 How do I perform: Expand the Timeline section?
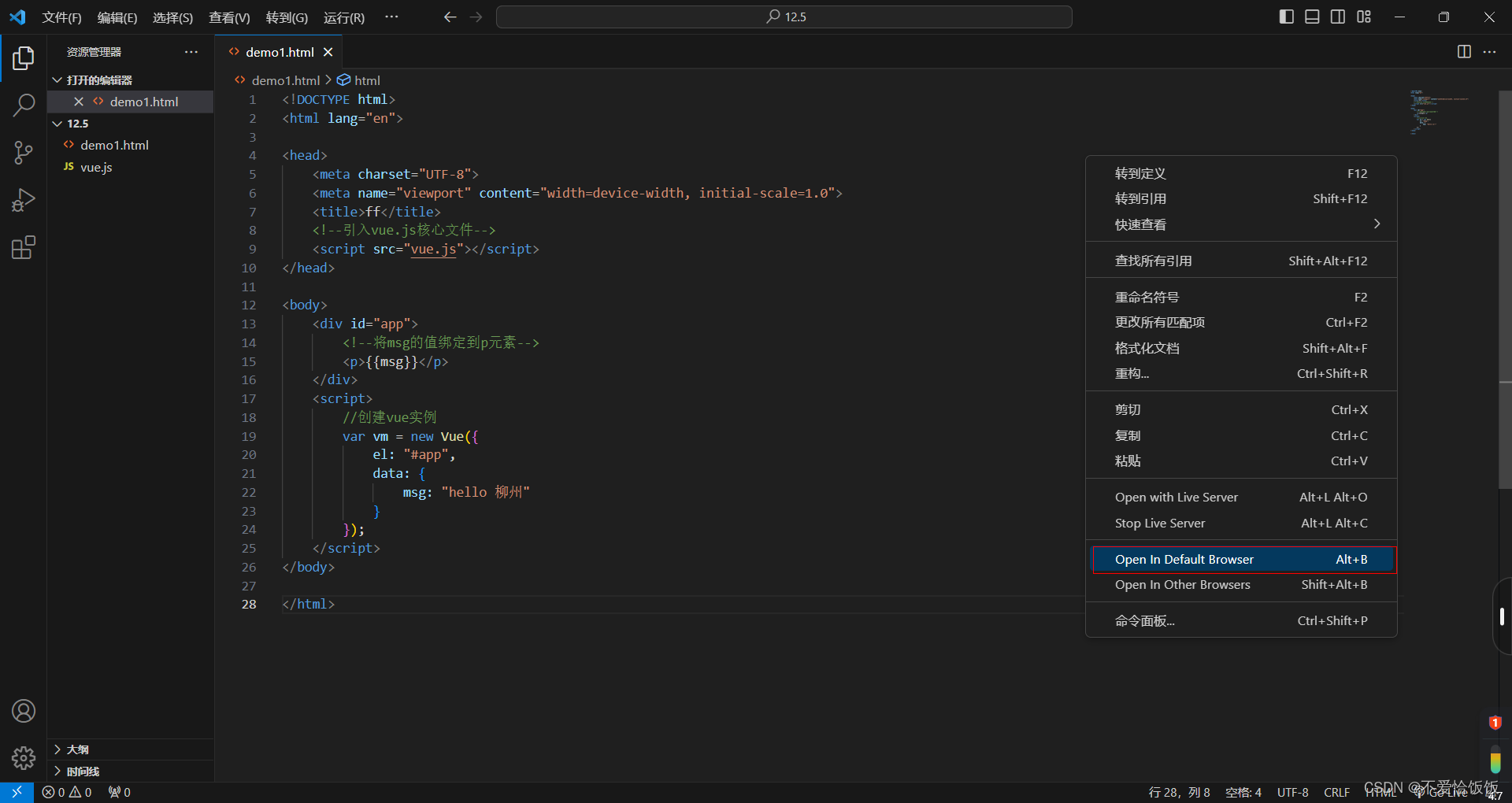57,772
